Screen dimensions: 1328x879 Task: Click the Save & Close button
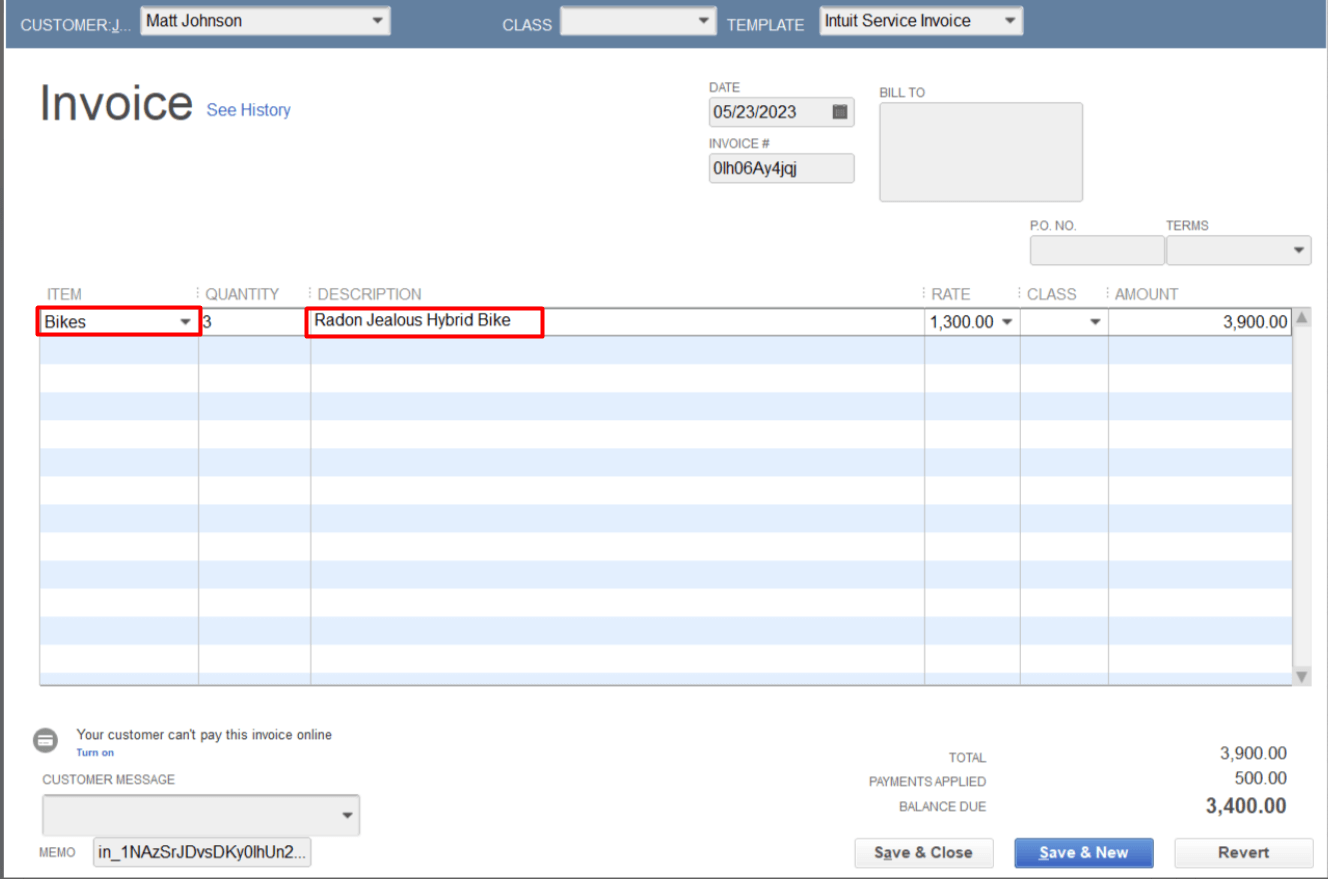923,852
